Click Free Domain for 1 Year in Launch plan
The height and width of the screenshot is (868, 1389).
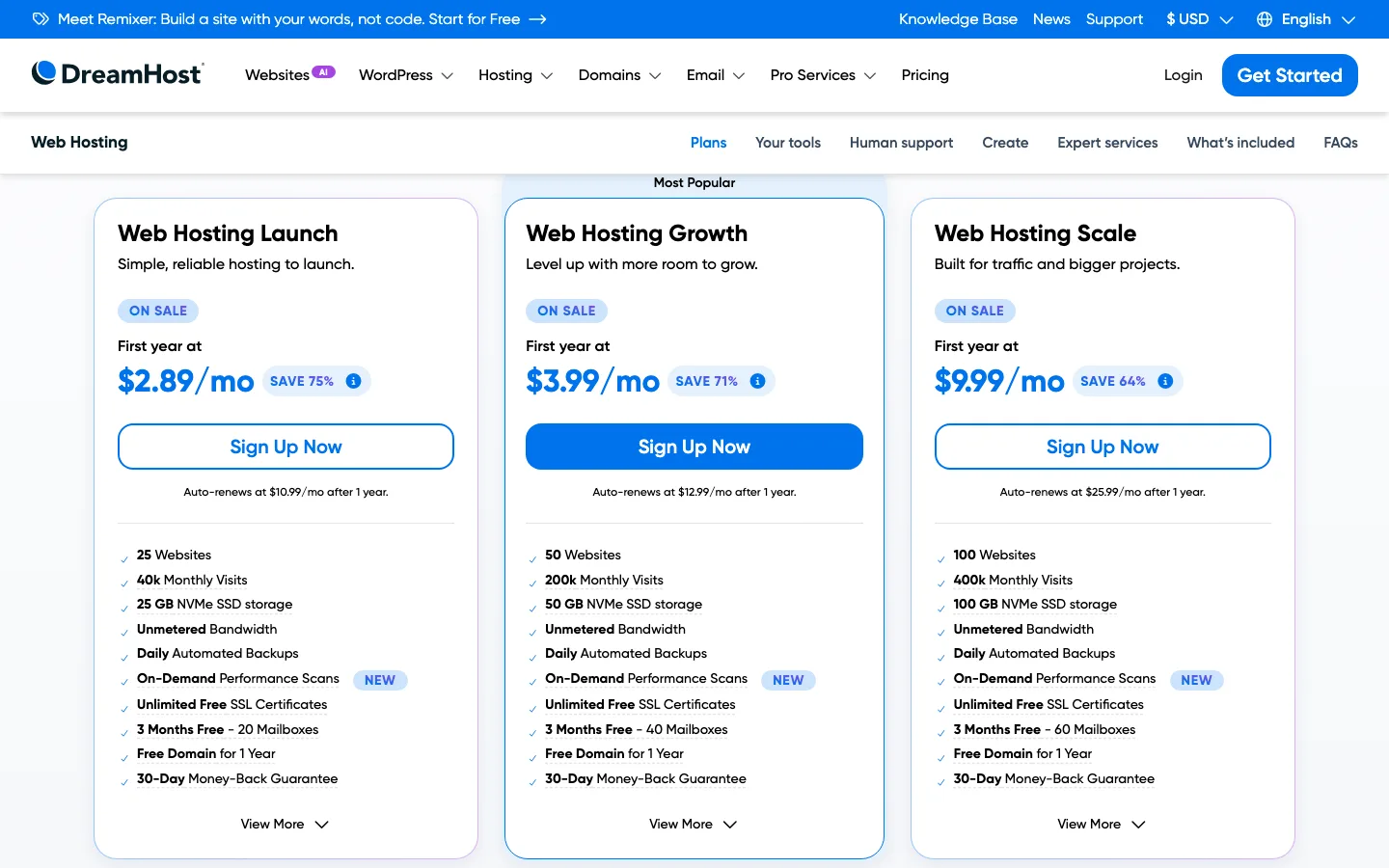pyautogui.click(x=206, y=754)
